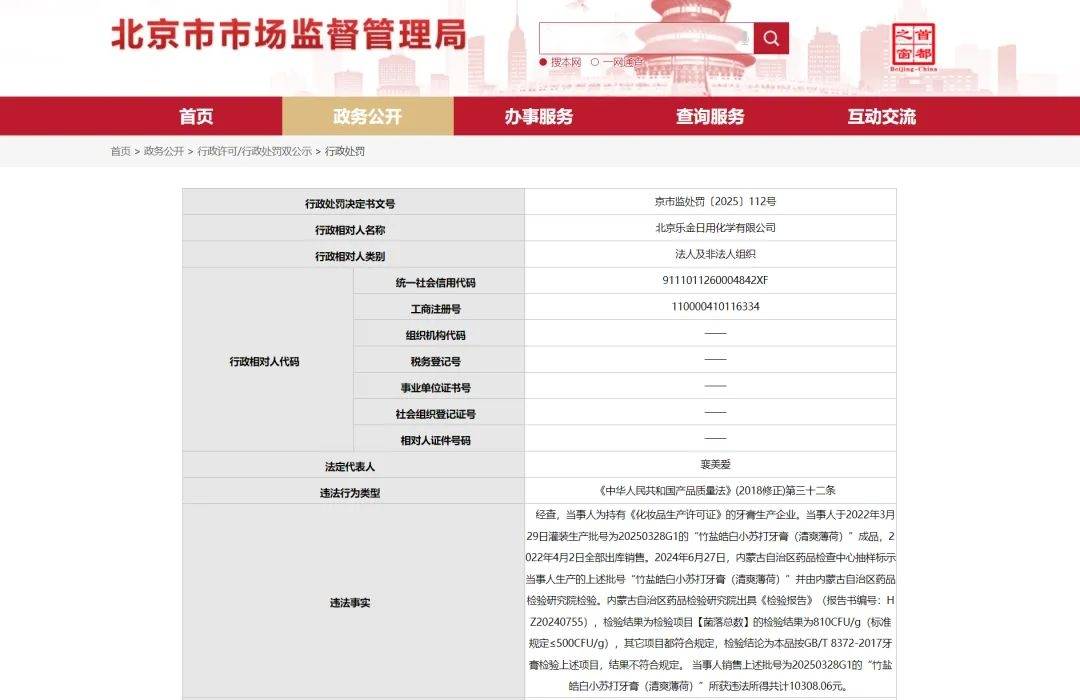
Task: Select company name 北京乐金日用化学有限公司
Action: (x=715, y=227)
